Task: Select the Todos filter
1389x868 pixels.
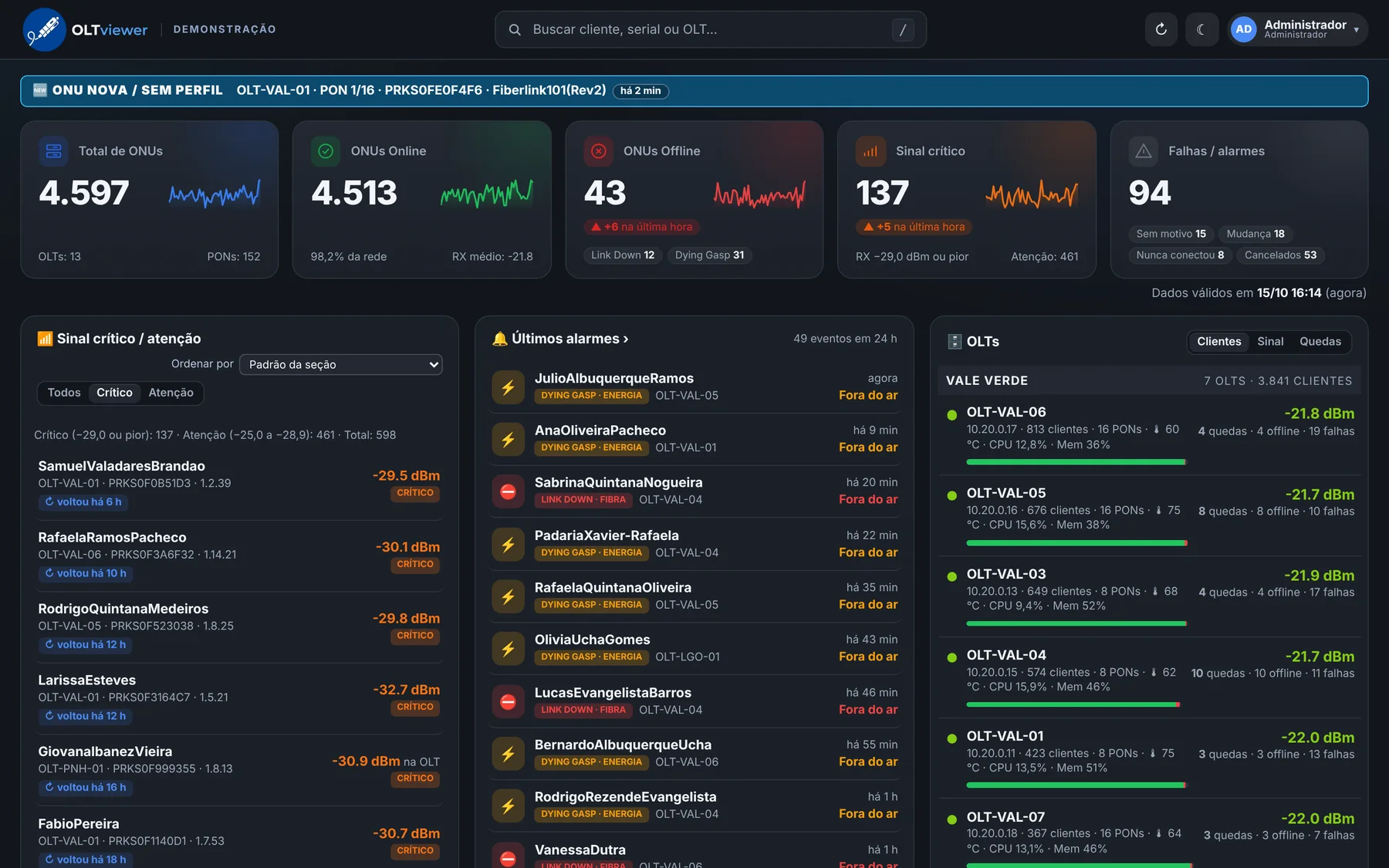Action: [64, 393]
